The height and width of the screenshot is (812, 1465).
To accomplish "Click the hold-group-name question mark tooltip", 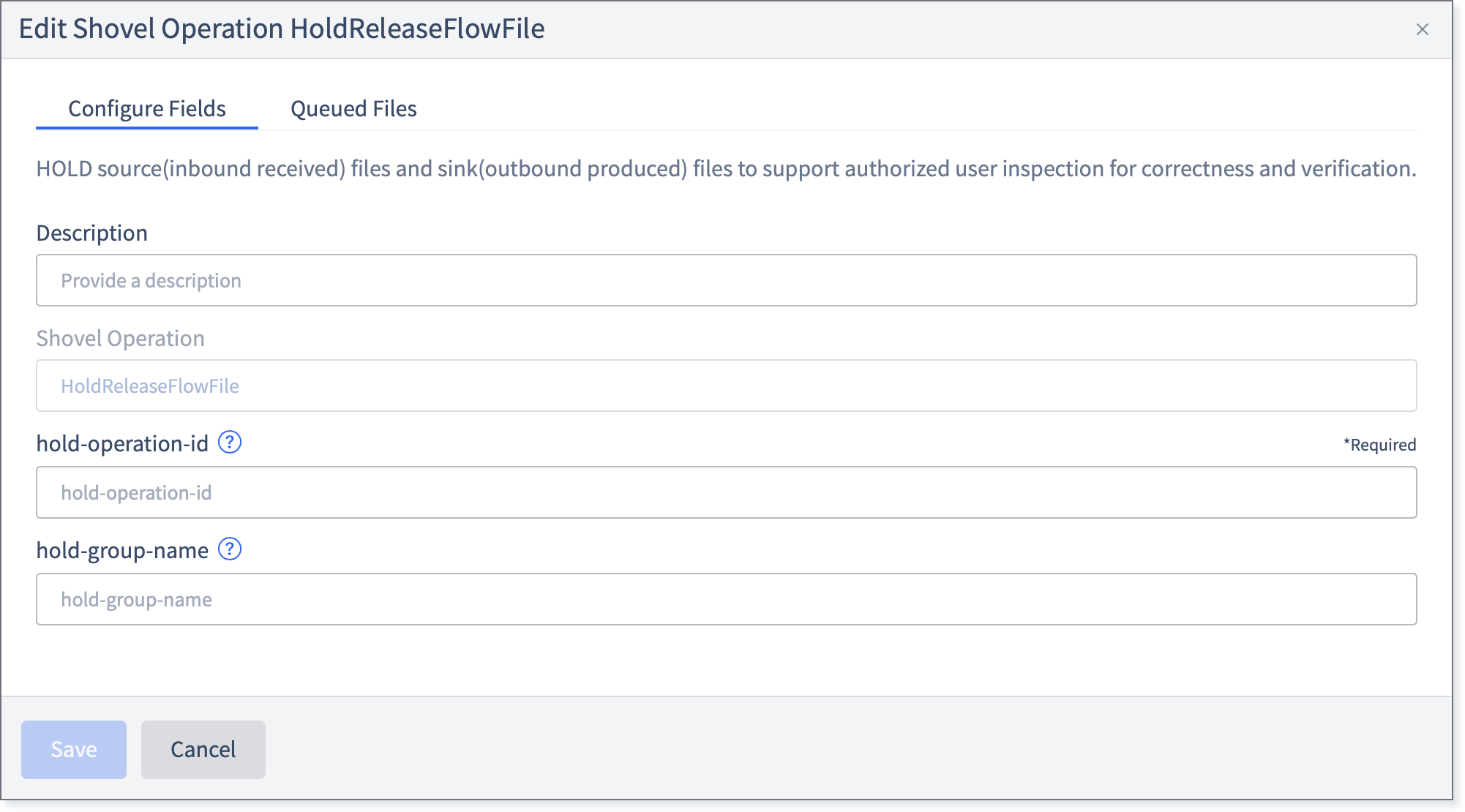I will pos(230,549).
